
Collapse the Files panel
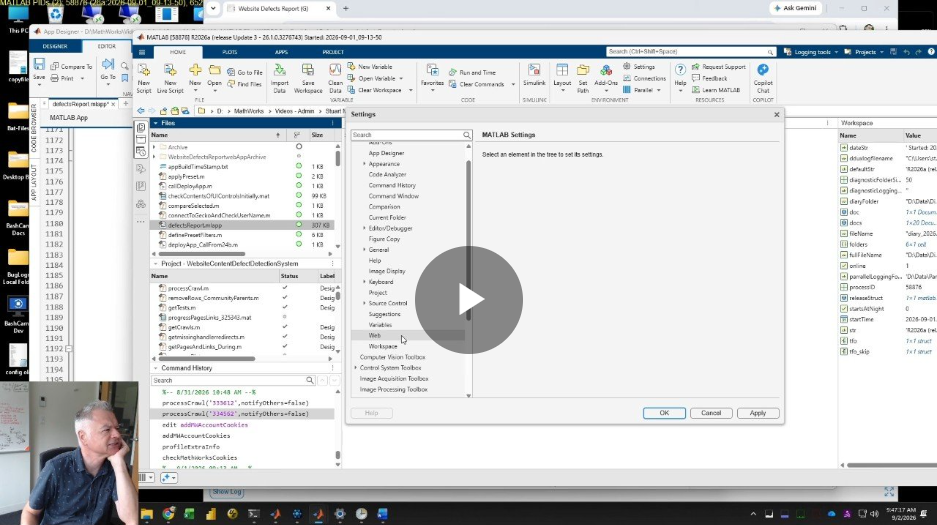155,123
